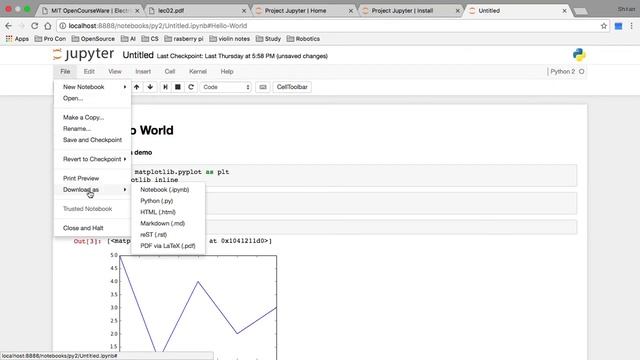This screenshot has height=360, width=640.
Task: Open the Robotics bookmarks folder
Action: [303, 39]
